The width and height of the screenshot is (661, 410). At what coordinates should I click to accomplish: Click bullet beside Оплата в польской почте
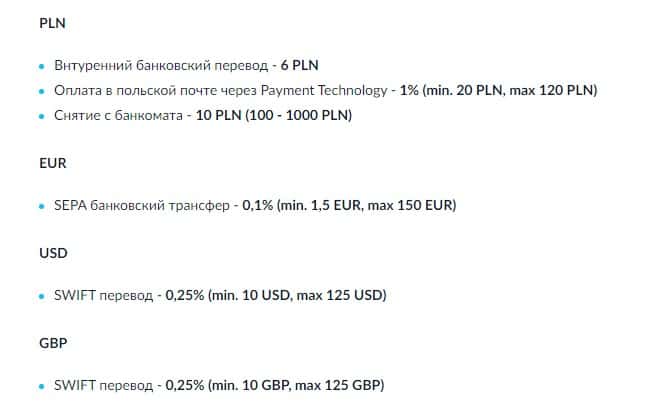41,91
